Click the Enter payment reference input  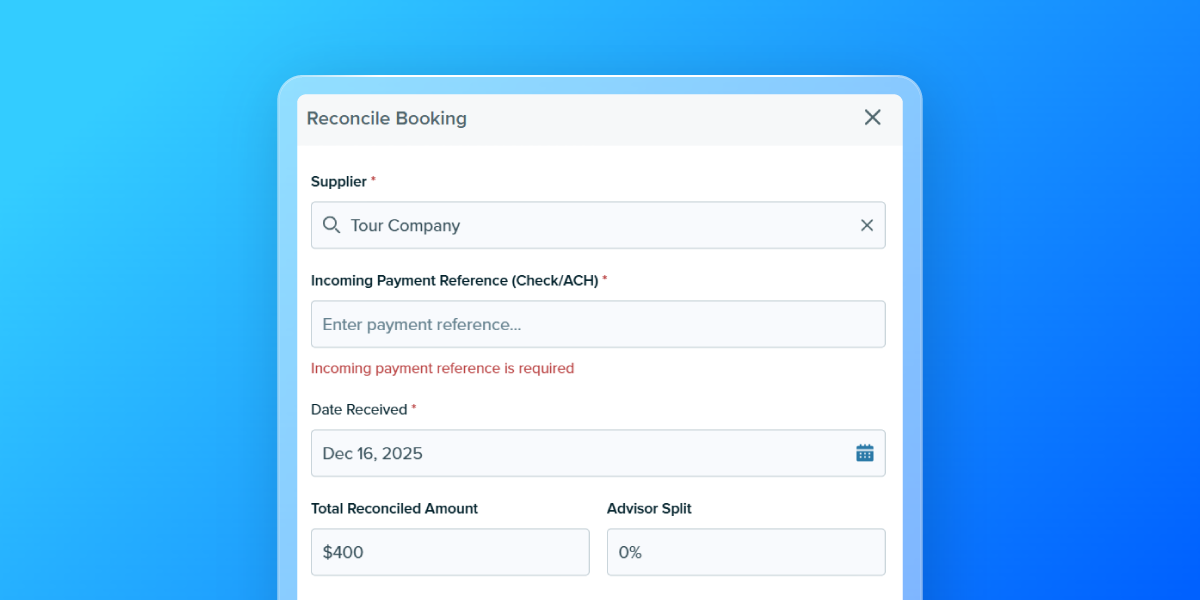point(598,324)
